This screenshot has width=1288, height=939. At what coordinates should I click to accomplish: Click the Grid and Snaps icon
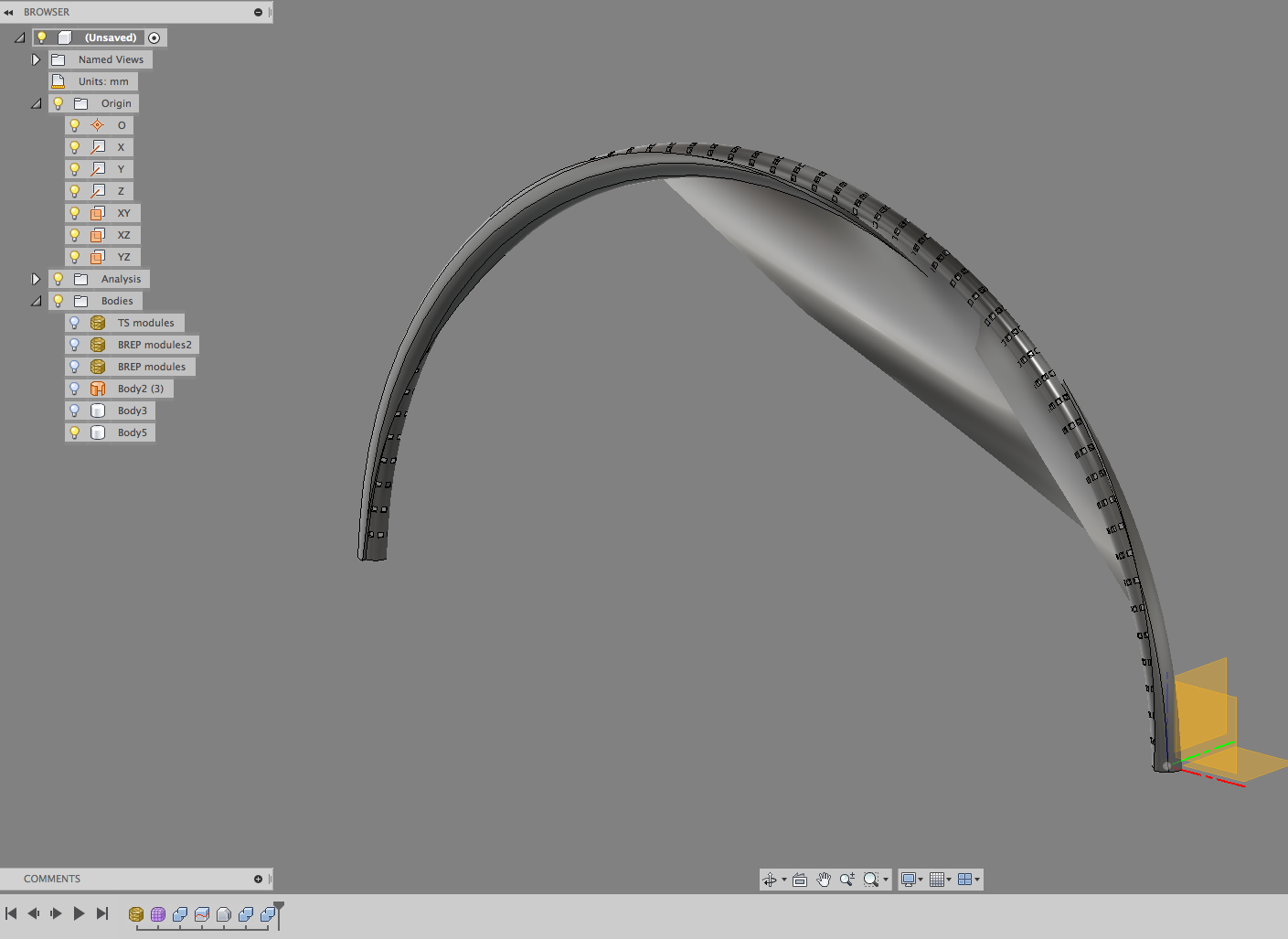point(939,879)
